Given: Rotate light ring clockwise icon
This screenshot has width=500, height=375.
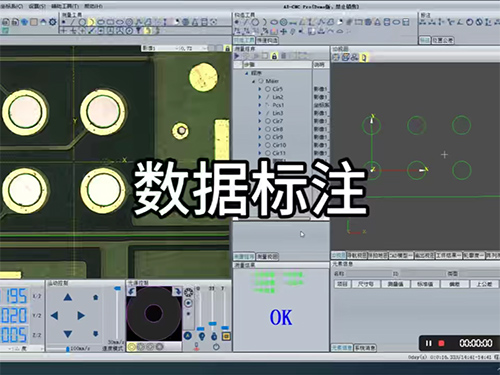Looking at the screenshot, I should (x=177, y=291).
